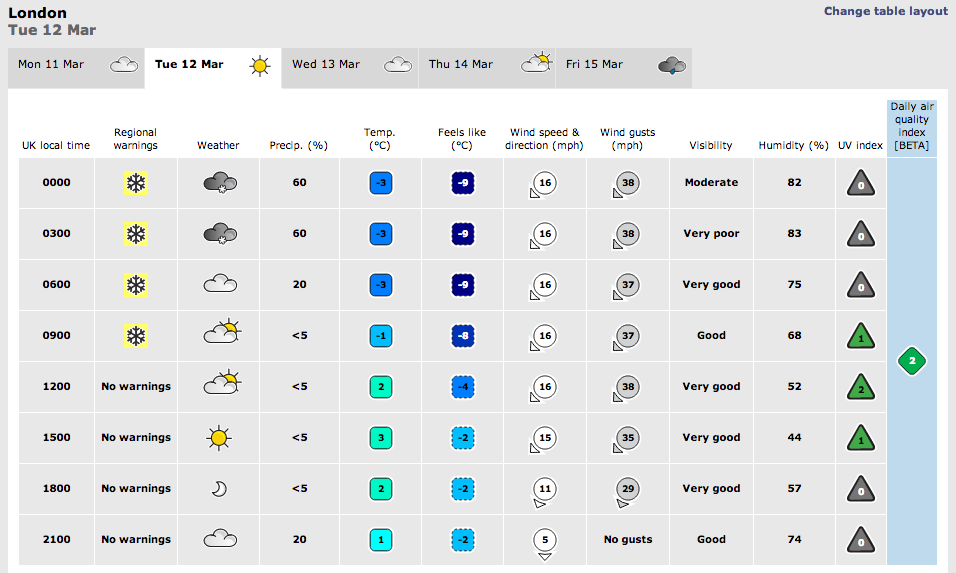Click the precipitation 20 at 2100
The width and height of the screenshot is (956, 573).
(299, 539)
